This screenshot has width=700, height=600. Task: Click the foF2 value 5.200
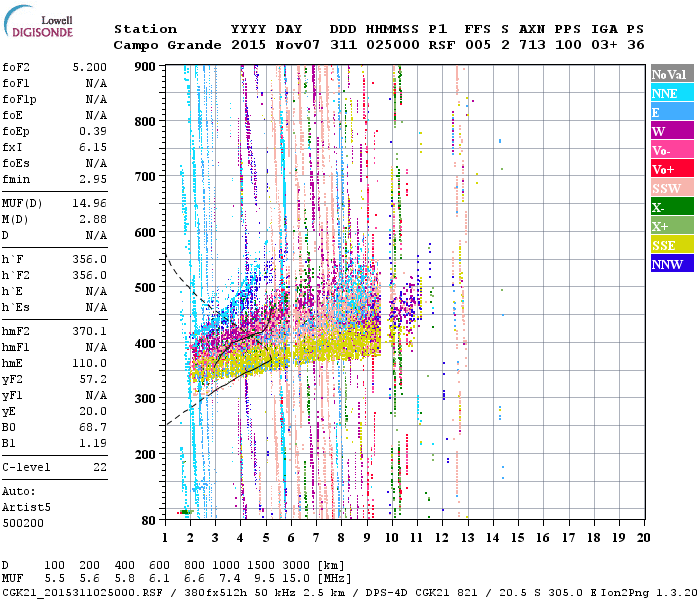(90, 67)
